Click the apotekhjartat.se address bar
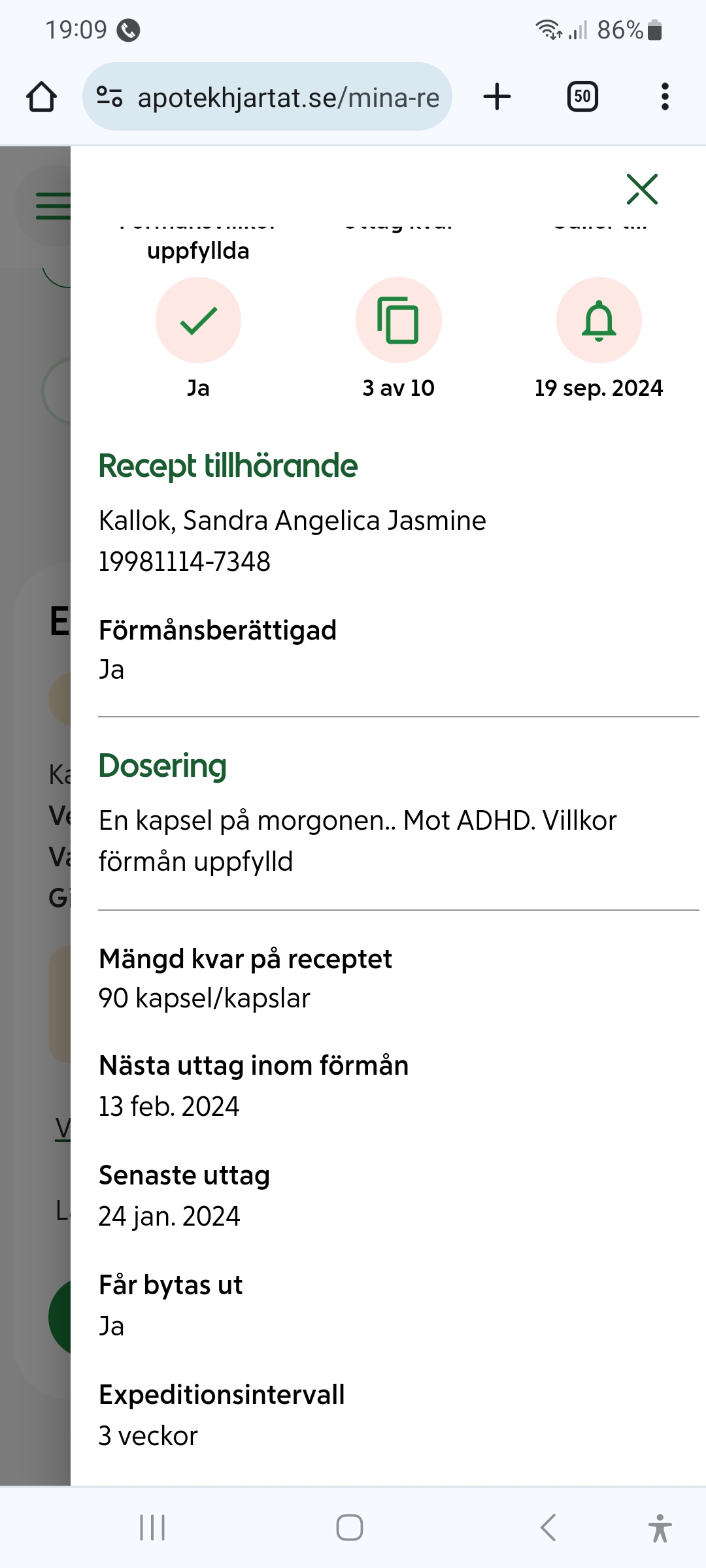This screenshot has width=706, height=1568. point(288,97)
